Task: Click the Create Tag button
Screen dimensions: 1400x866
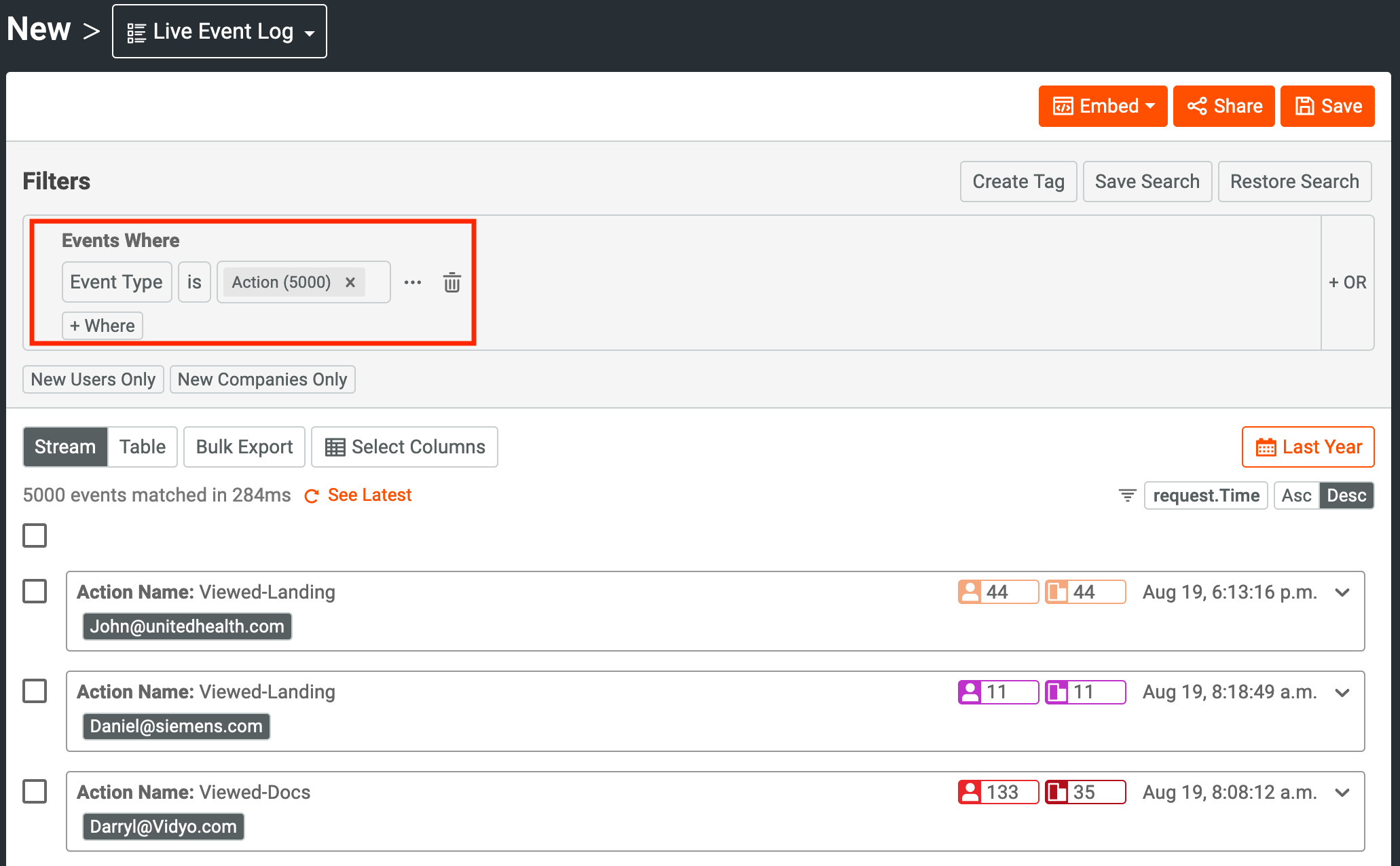Action: pos(1018,181)
